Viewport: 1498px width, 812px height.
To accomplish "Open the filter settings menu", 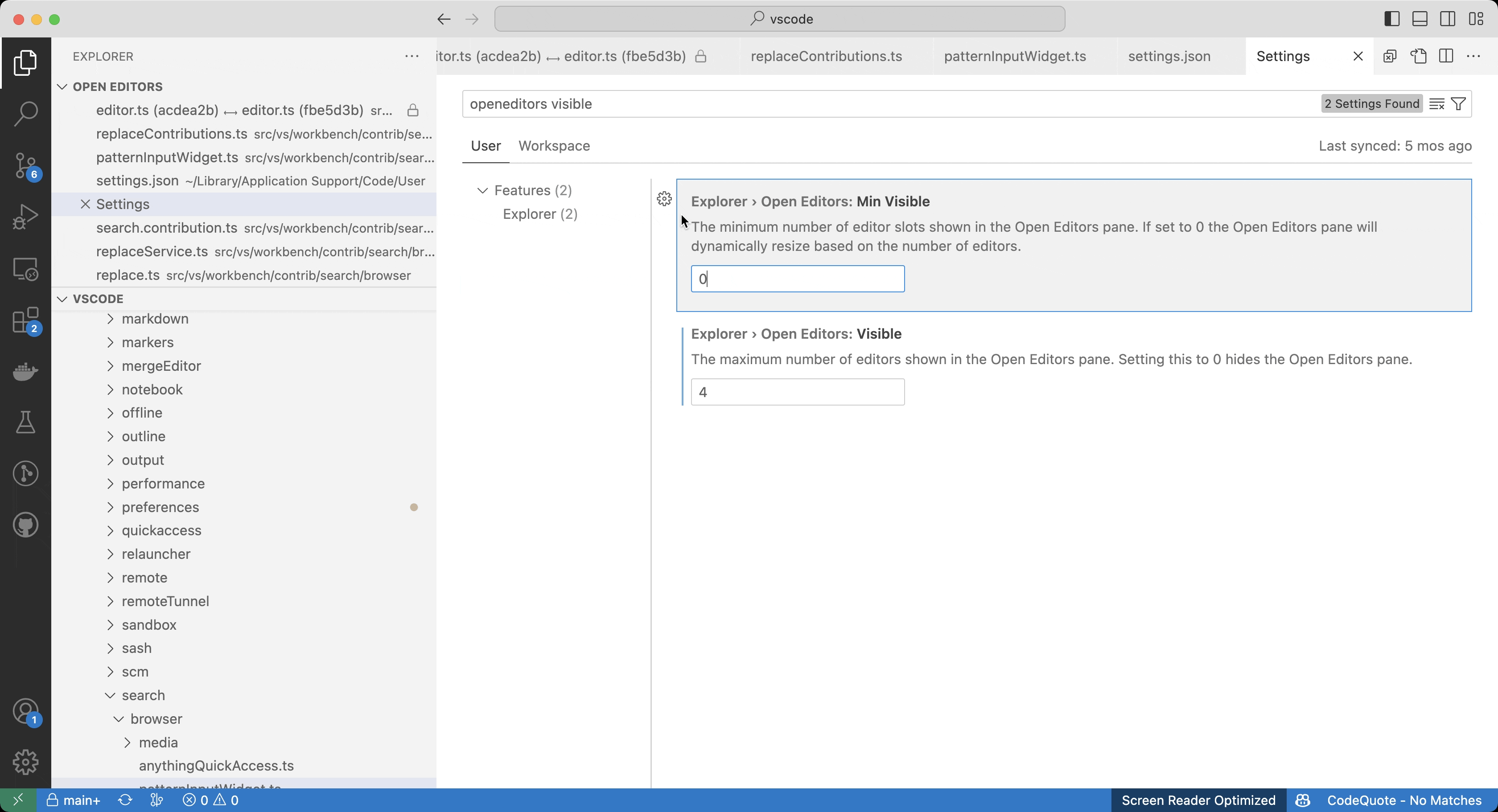I will (1459, 103).
